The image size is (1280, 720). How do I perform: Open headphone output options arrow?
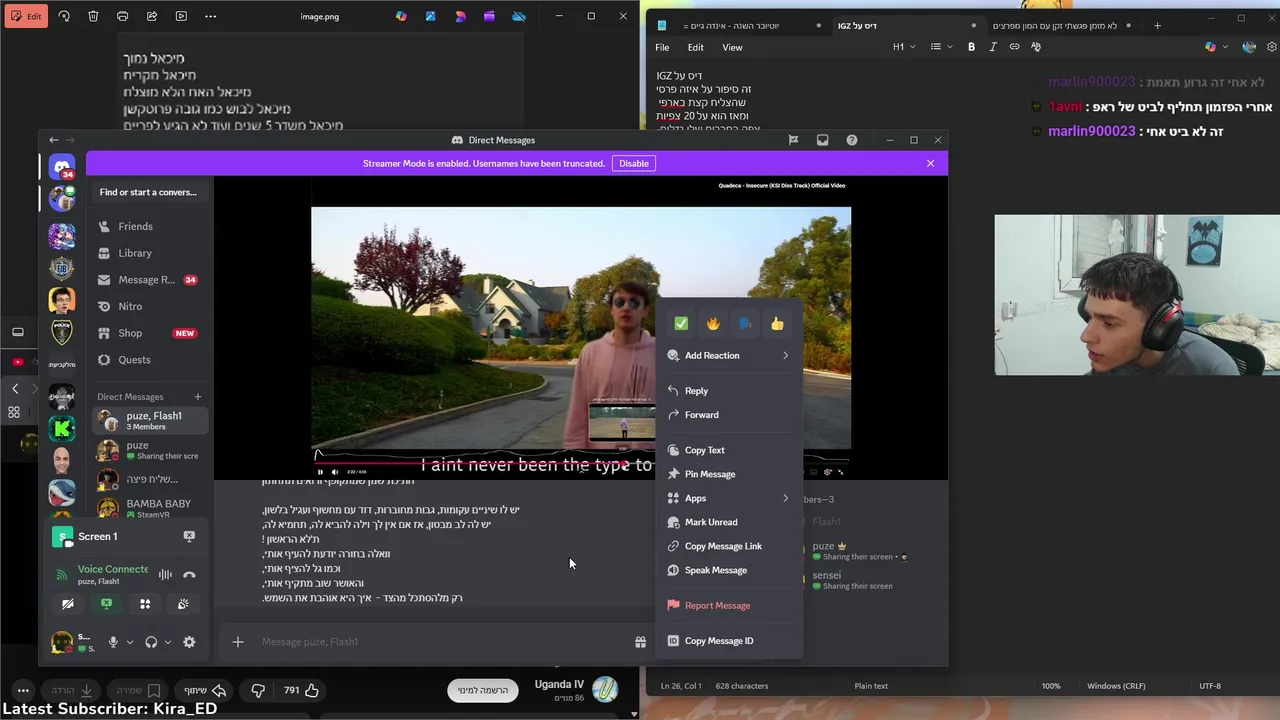pyautogui.click(x=167, y=642)
